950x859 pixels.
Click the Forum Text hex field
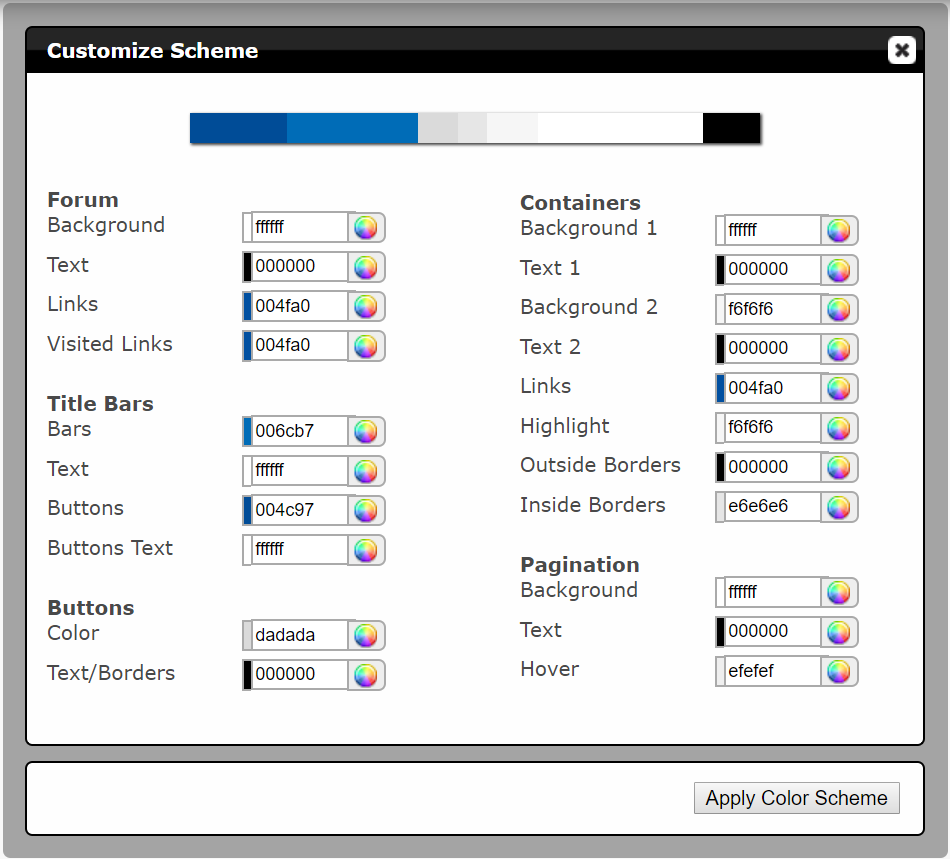pyautogui.click(x=300, y=267)
